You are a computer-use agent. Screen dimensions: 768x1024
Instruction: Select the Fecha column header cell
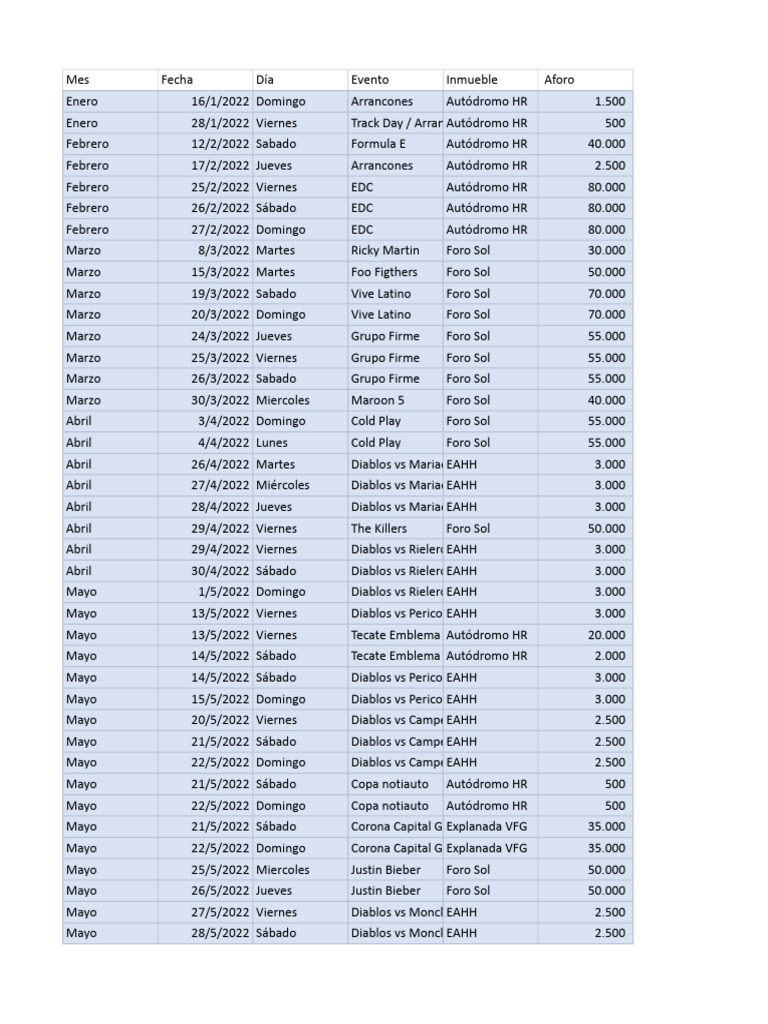[x=205, y=80]
